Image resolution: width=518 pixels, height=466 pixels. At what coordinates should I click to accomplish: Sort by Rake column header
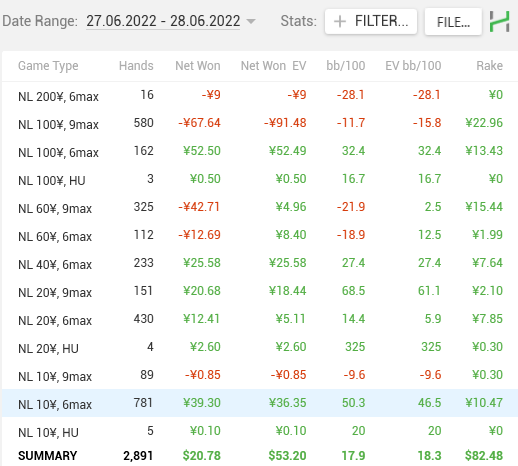click(489, 66)
